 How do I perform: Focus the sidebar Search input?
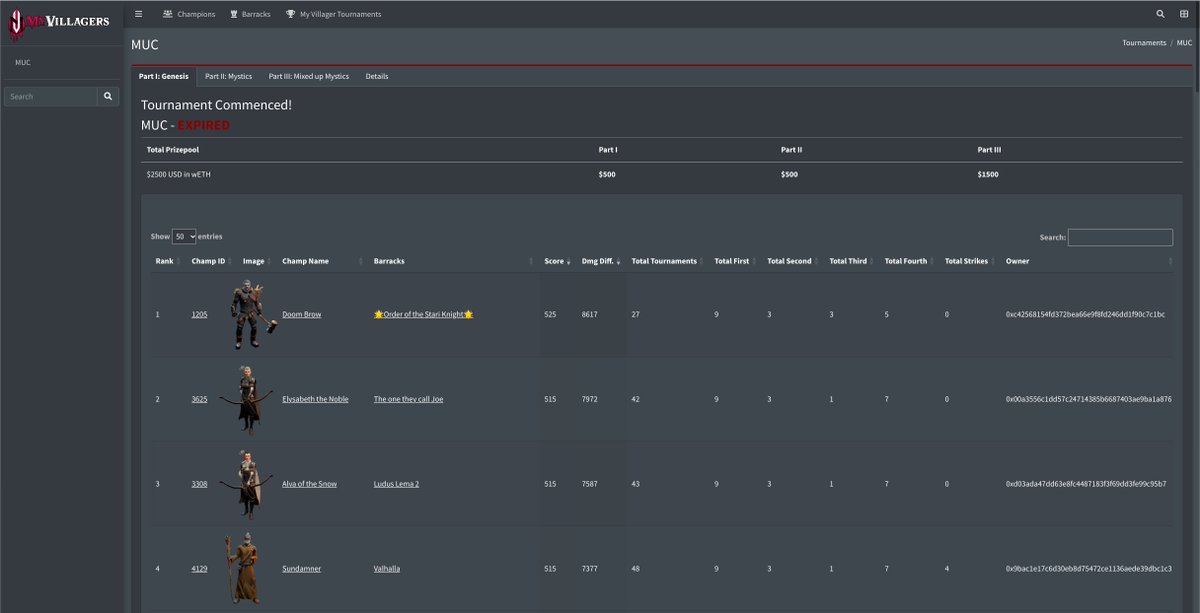click(51, 96)
